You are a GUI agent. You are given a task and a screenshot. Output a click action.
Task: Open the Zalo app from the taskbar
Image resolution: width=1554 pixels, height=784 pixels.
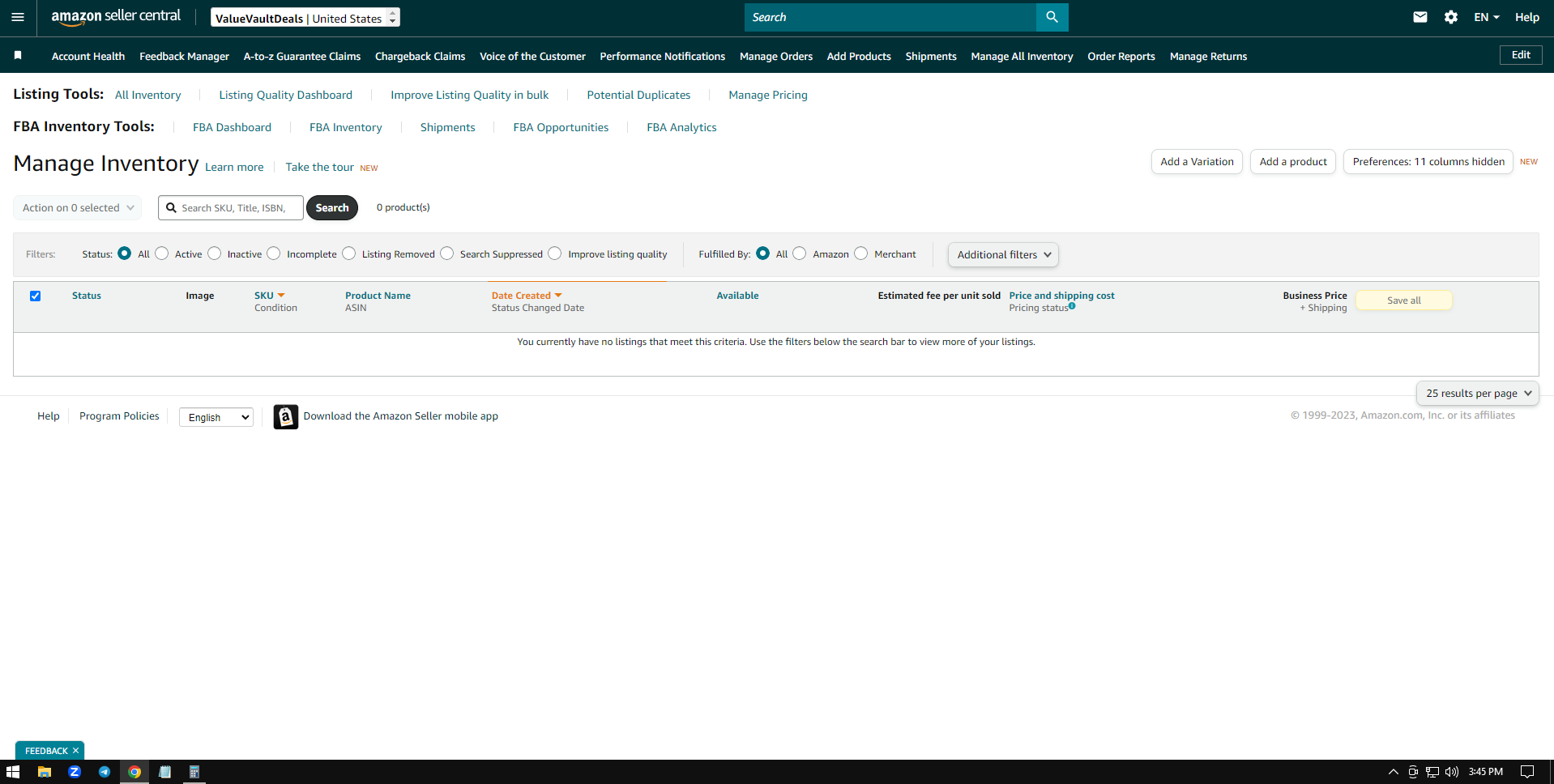(x=75, y=772)
